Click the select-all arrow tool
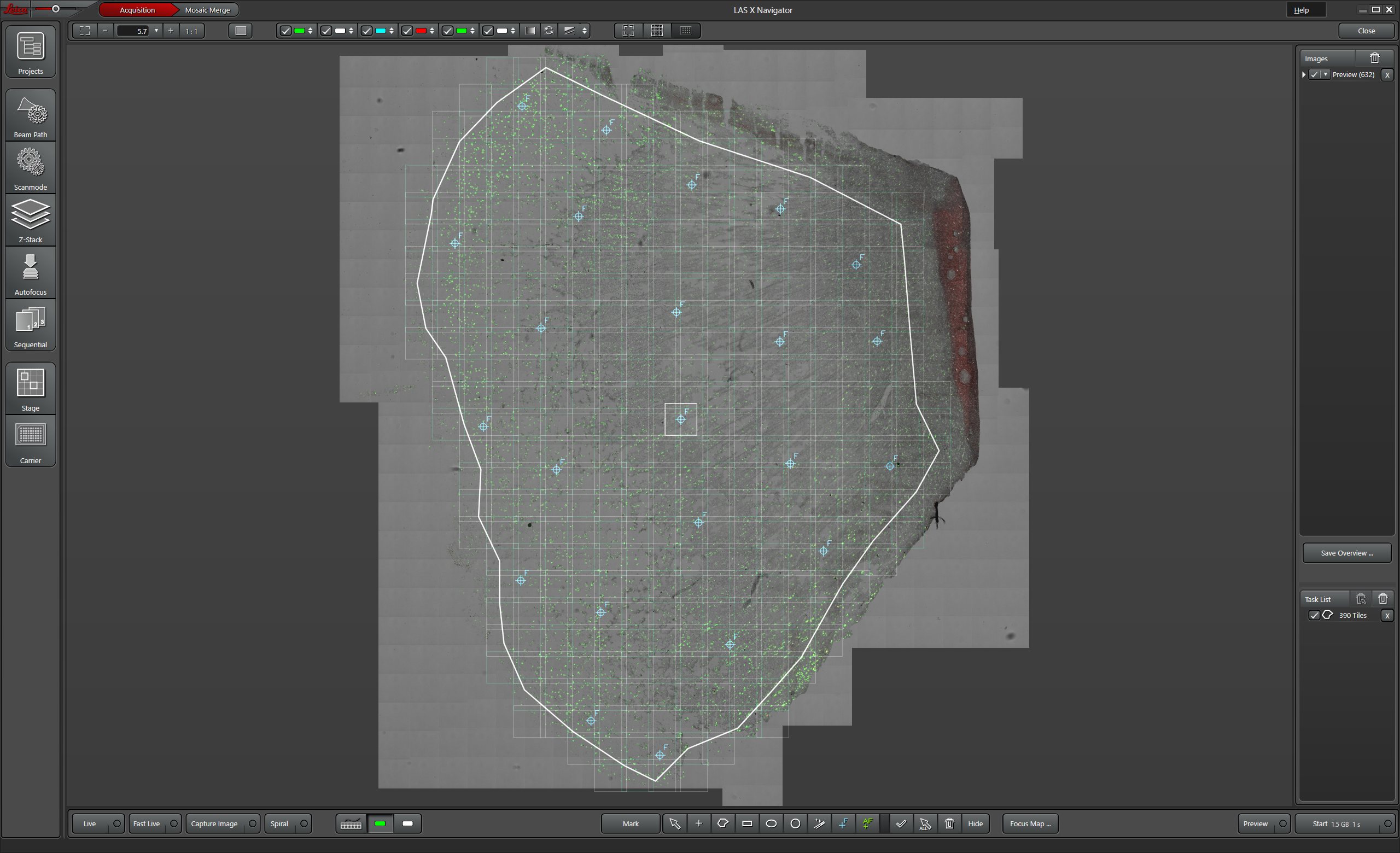The width and height of the screenshot is (1400, 853). (925, 823)
